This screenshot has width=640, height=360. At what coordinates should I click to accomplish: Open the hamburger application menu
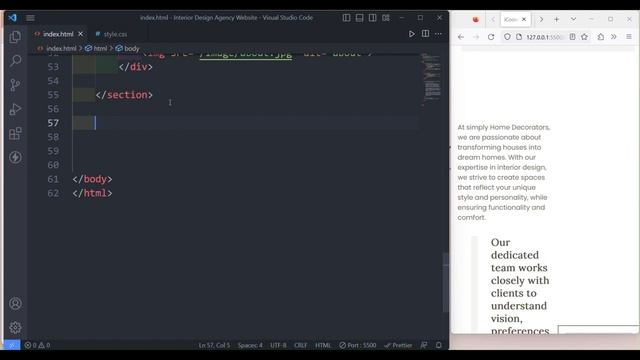(x=30, y=18)
